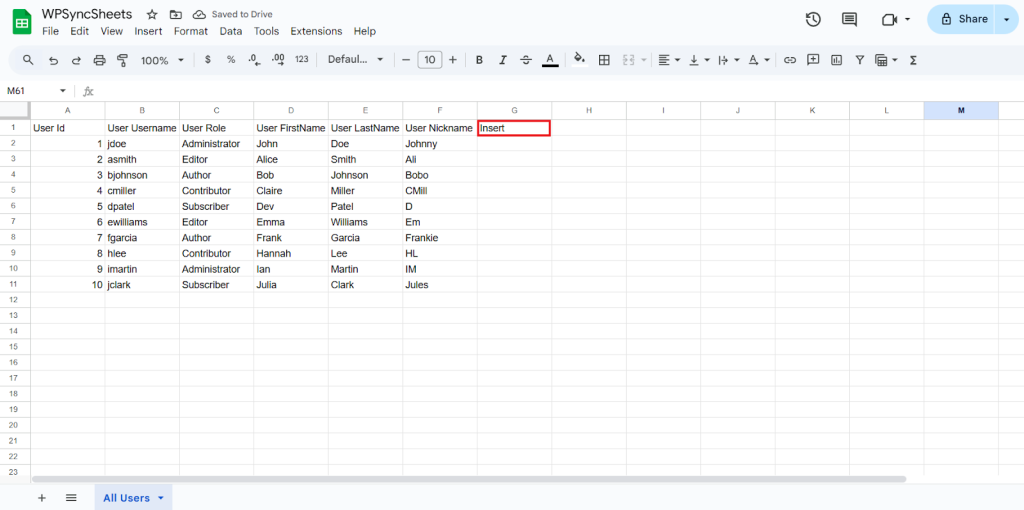This screenshot has width=1024, height=510.
Task: Open the Help menu
Action: coord(364,31)
